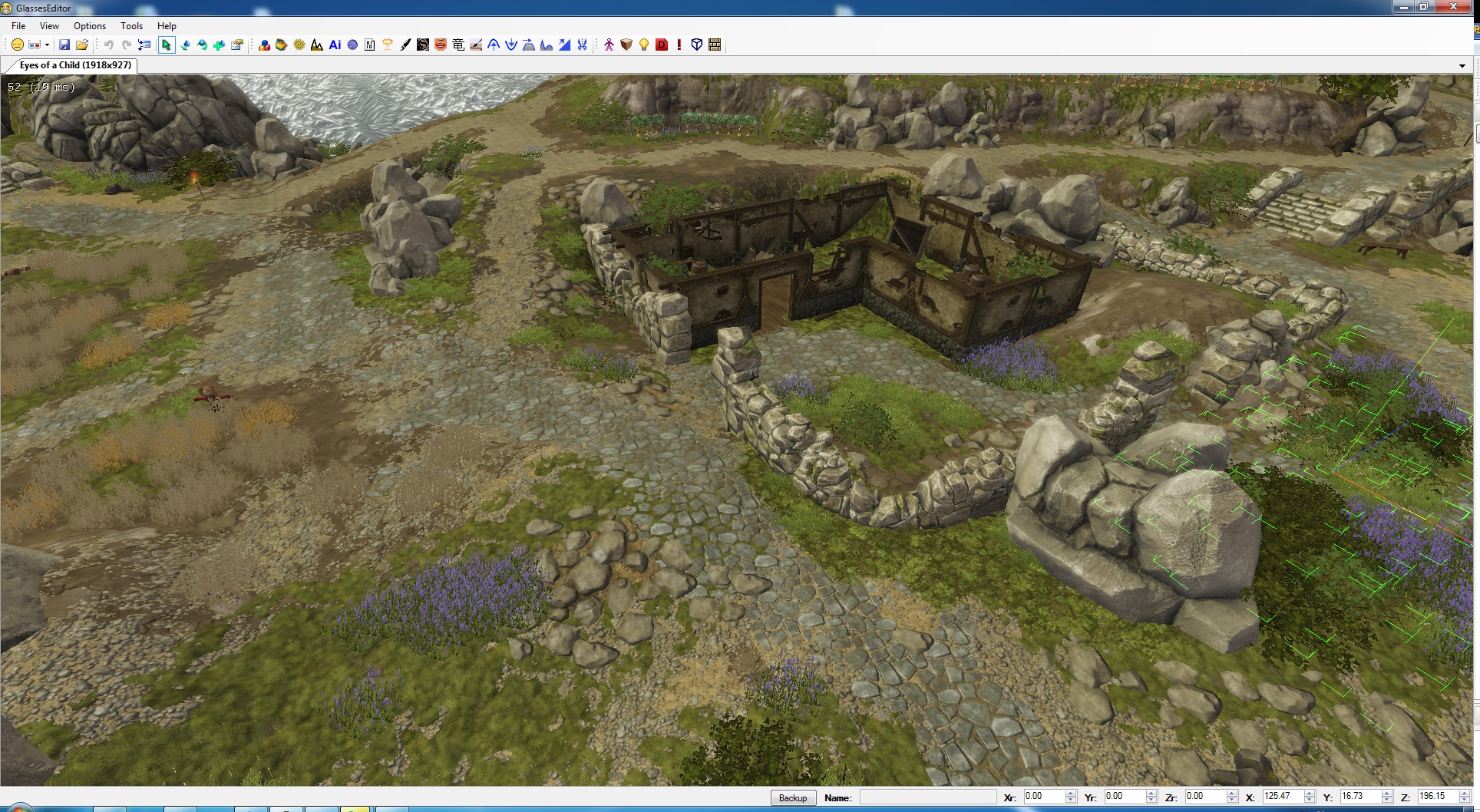The height and width of the screenshot is (812, 1480).
Task: Click the save (floppy disk) icon
Action: click(x=64, y=45)
